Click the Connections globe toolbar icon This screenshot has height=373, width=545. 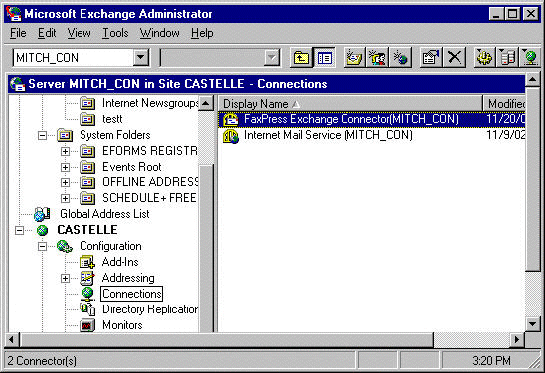pyautogui.click(x=530, y=58)
